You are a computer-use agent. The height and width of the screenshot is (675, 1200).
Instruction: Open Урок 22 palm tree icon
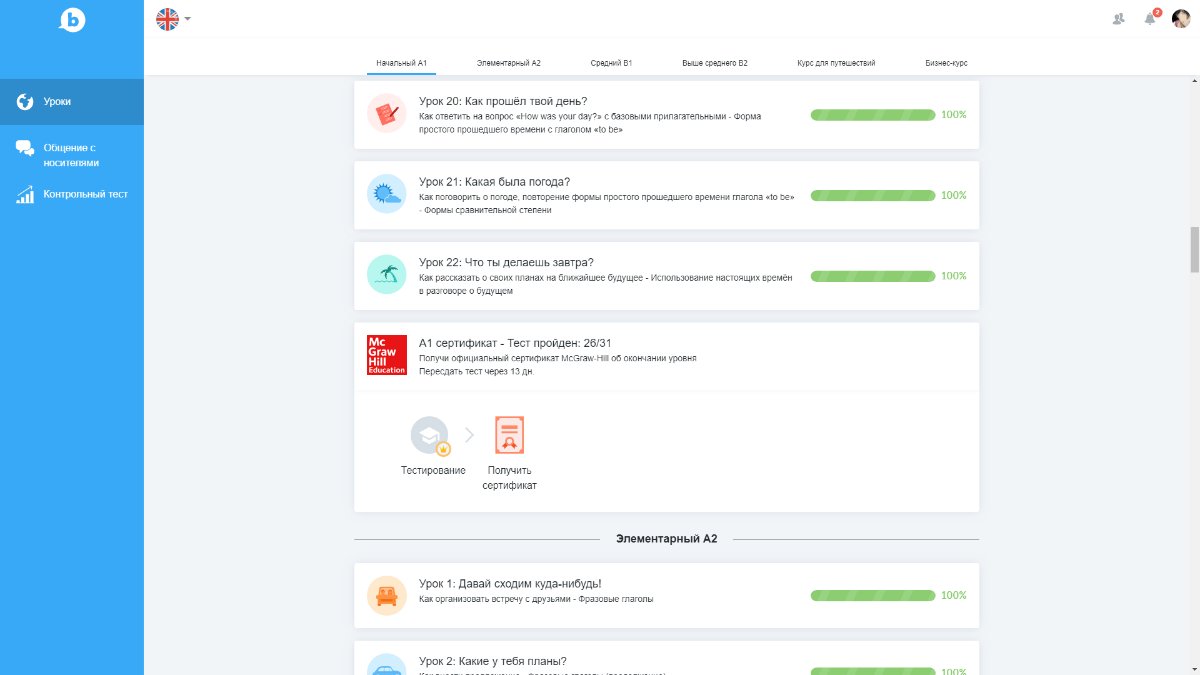[x=386, y=275]
